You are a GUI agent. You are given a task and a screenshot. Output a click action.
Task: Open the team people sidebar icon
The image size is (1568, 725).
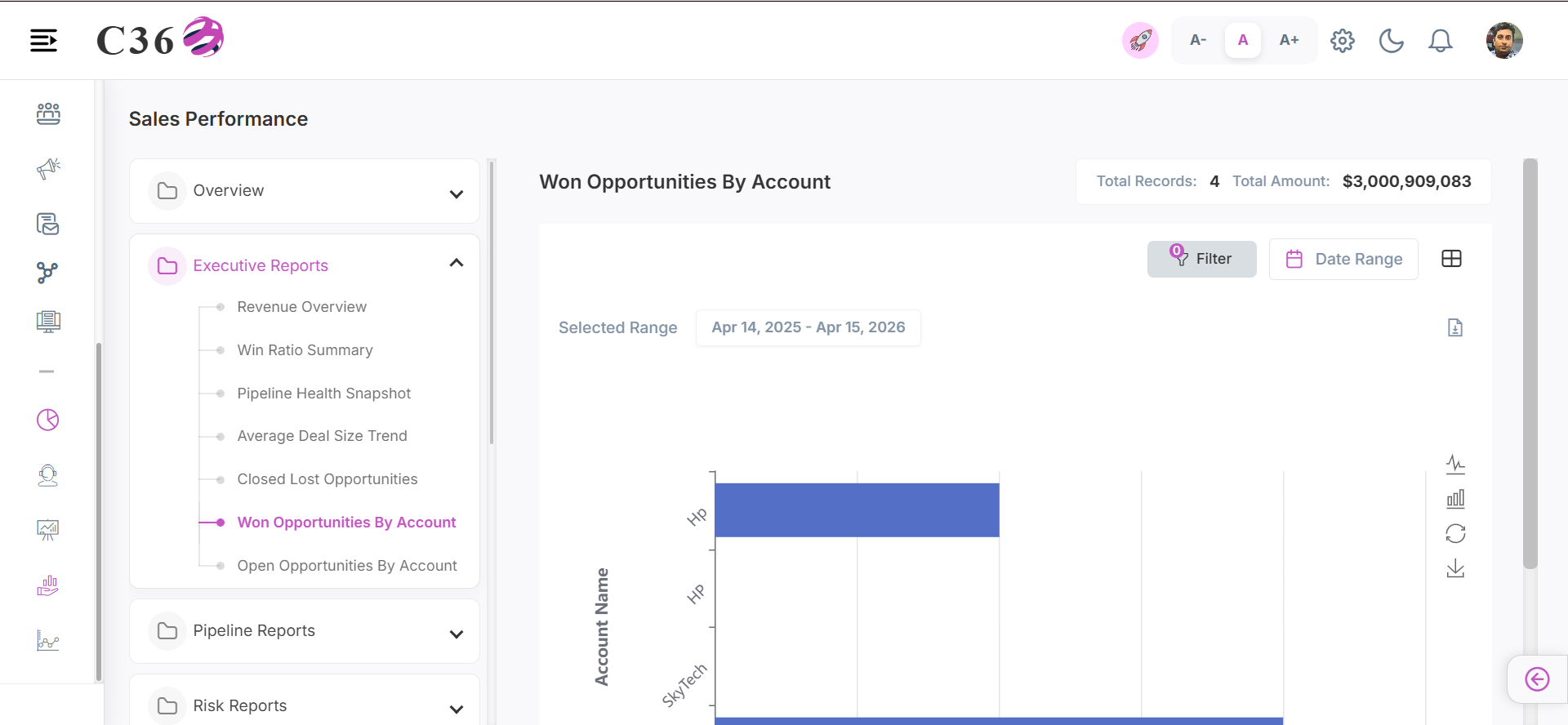pyautogui.click(x=48, y=113)
